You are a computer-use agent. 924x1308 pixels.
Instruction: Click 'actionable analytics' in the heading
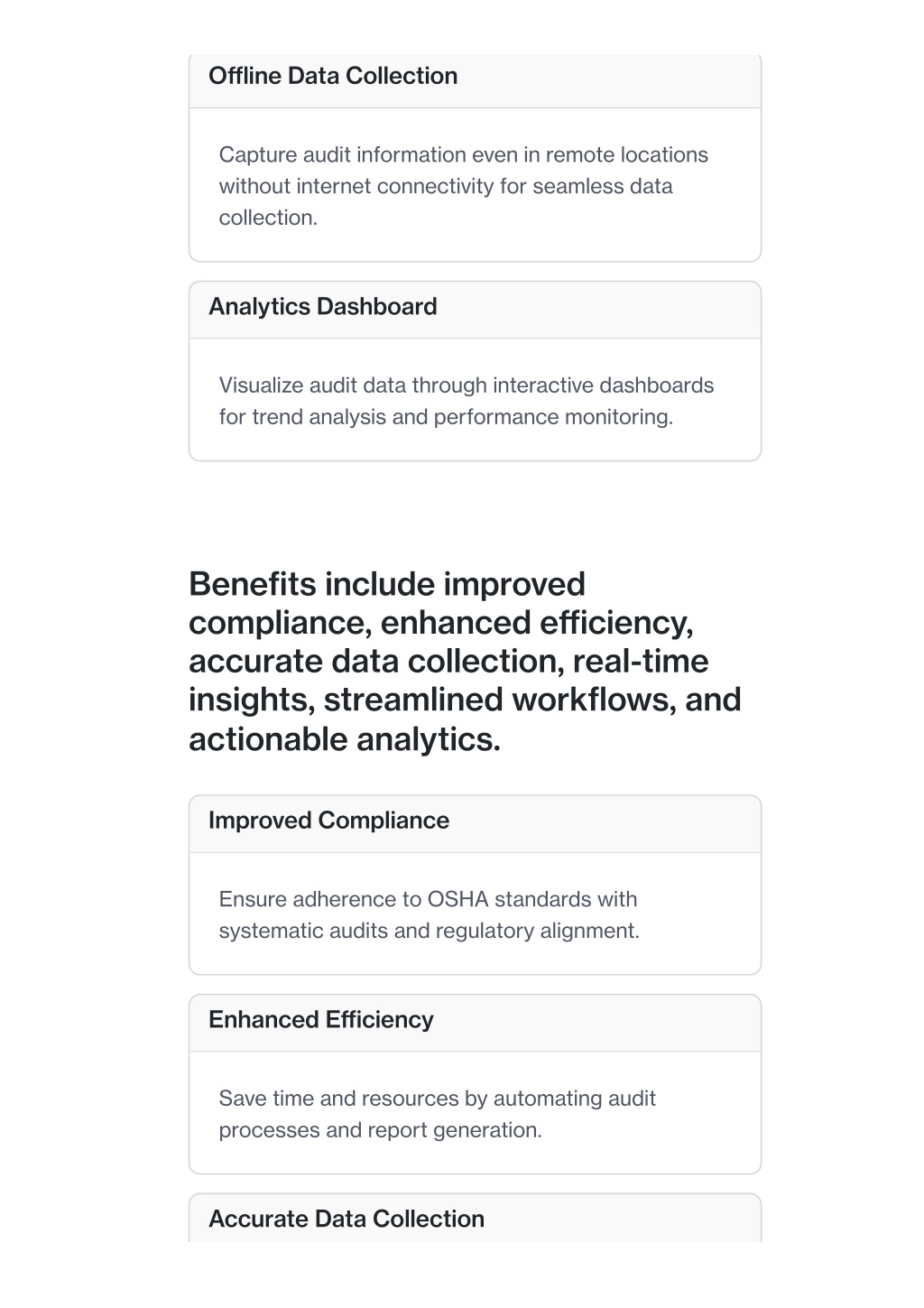(x=343, y=739)
